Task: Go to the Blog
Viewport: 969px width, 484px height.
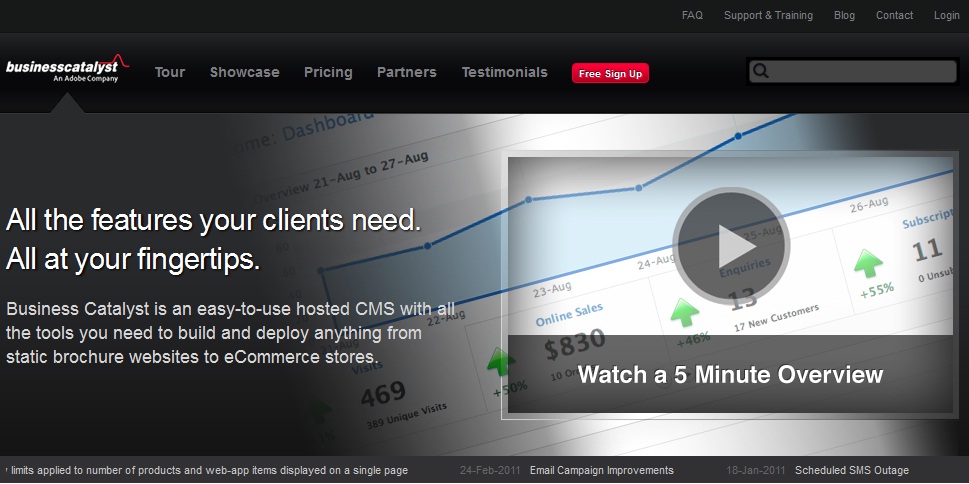Action: (x=844, y=15)
